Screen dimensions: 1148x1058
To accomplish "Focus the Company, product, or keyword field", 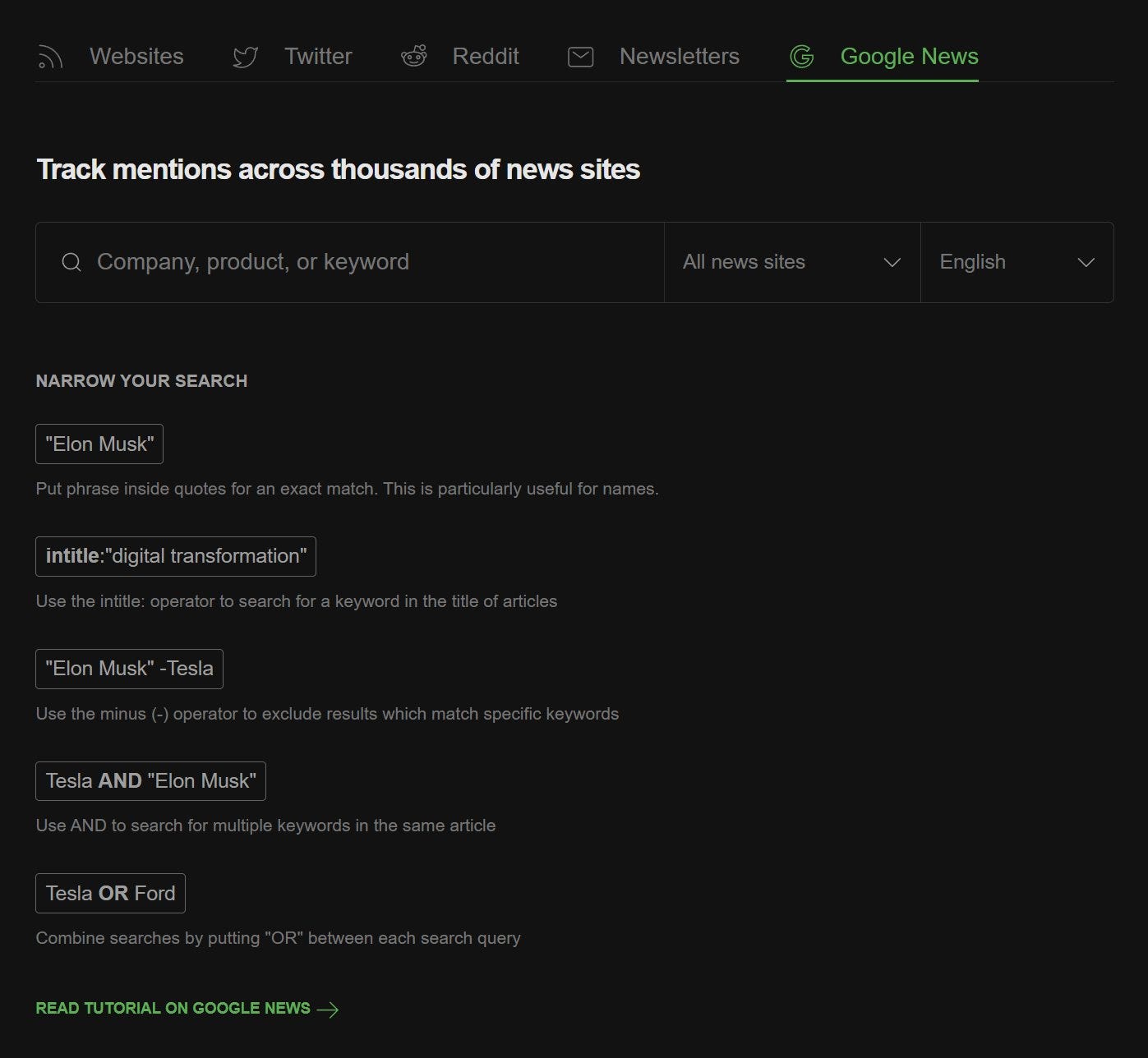I will click(350, 262).
